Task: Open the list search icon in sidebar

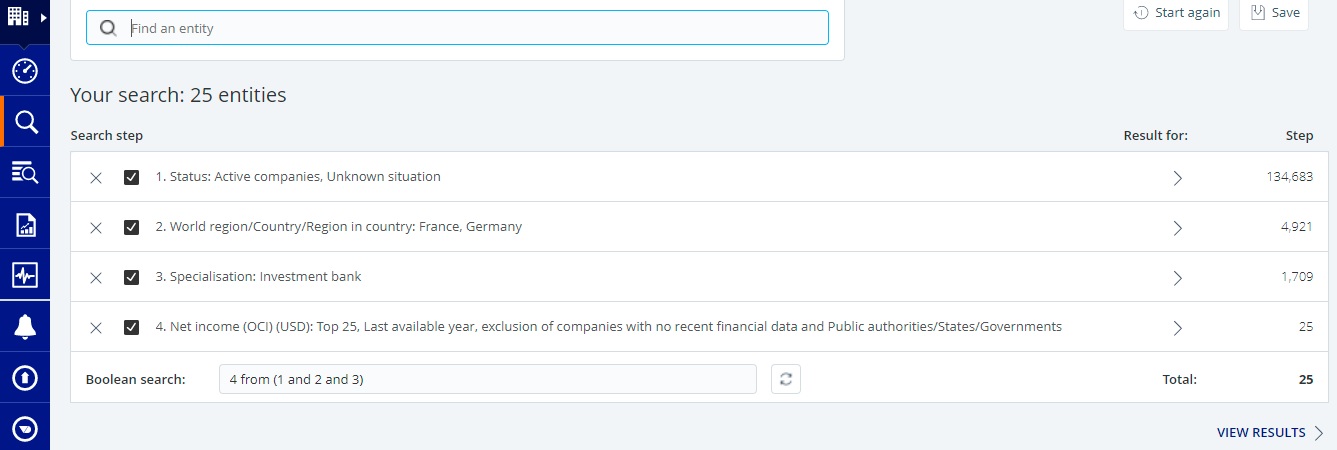Action: 25,173
